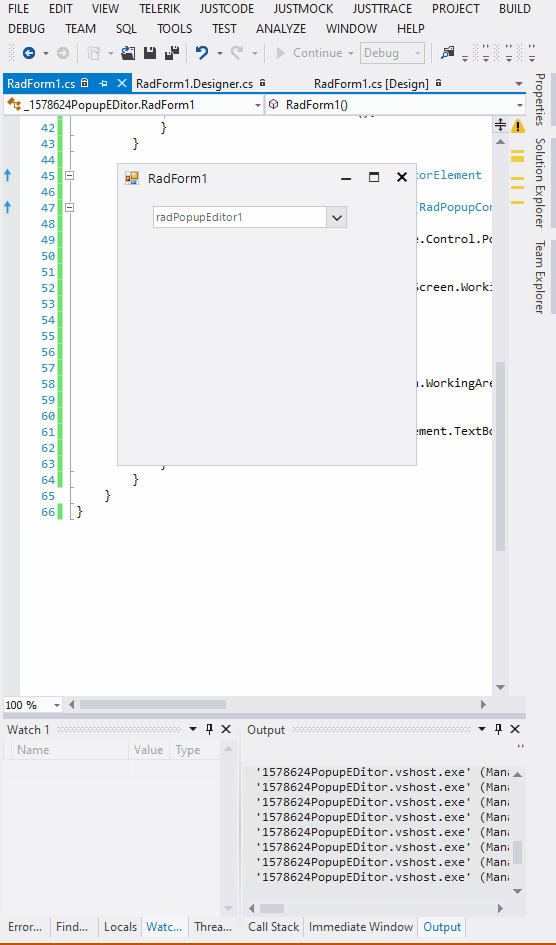Image resolution: width=556 pixels, height=945 pixels.
Task: Click the greyed Navigate Forward arrow icon
Action: tap(63, 53)
